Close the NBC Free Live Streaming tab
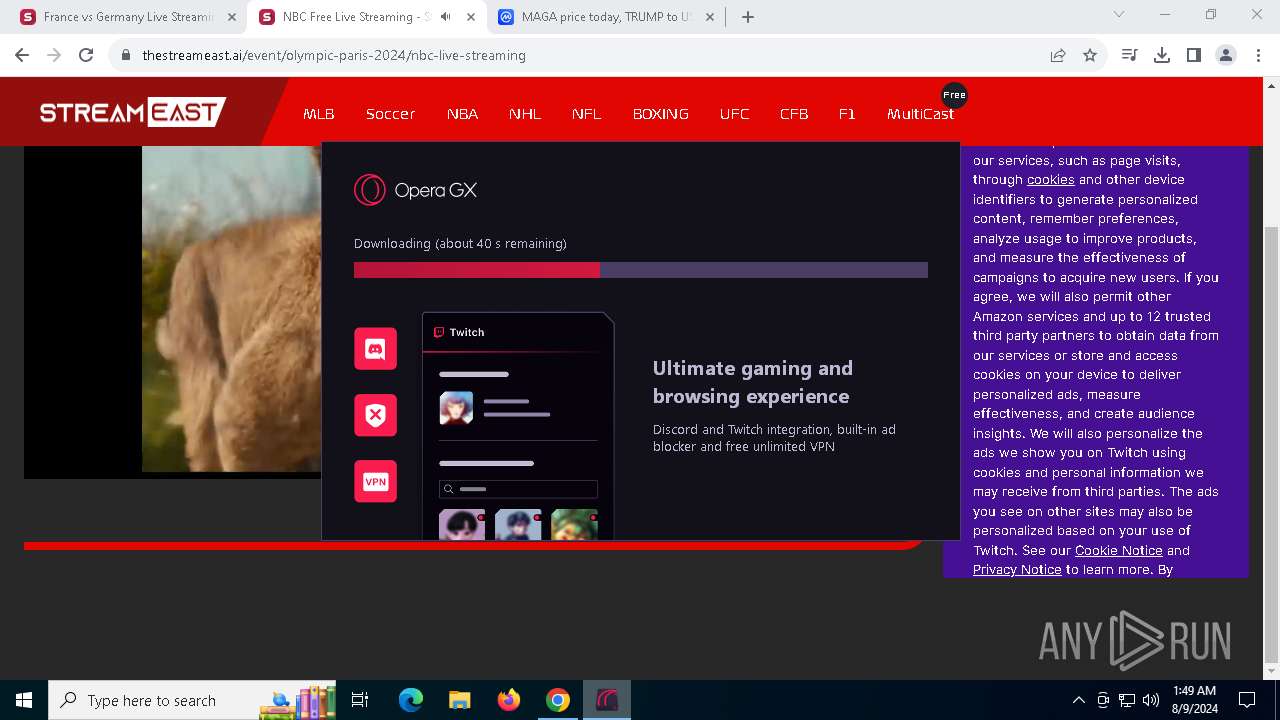This screenshot has height=720, width=1280. tap(471, 17)
